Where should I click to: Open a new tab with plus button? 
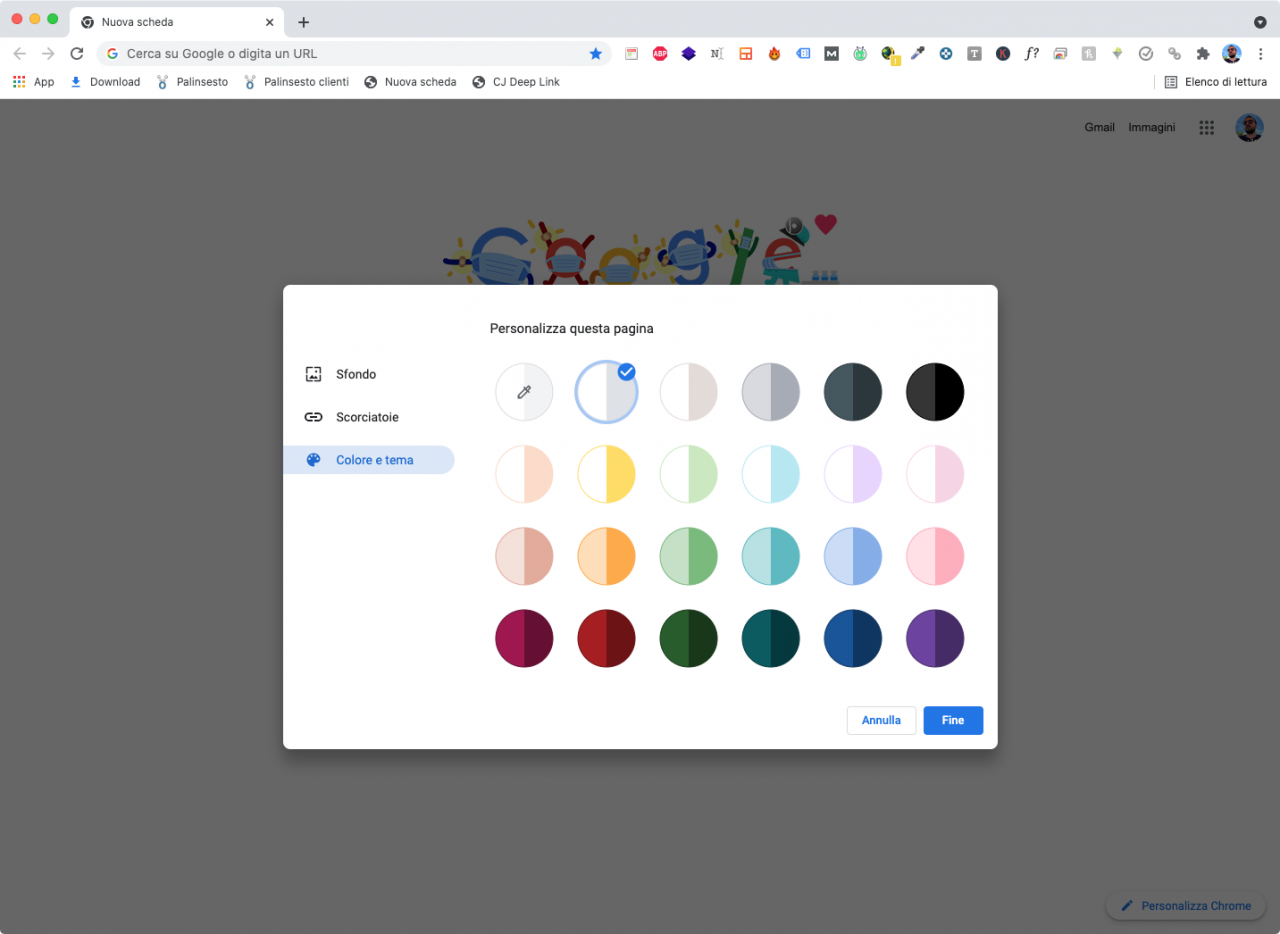pos(304,22)
